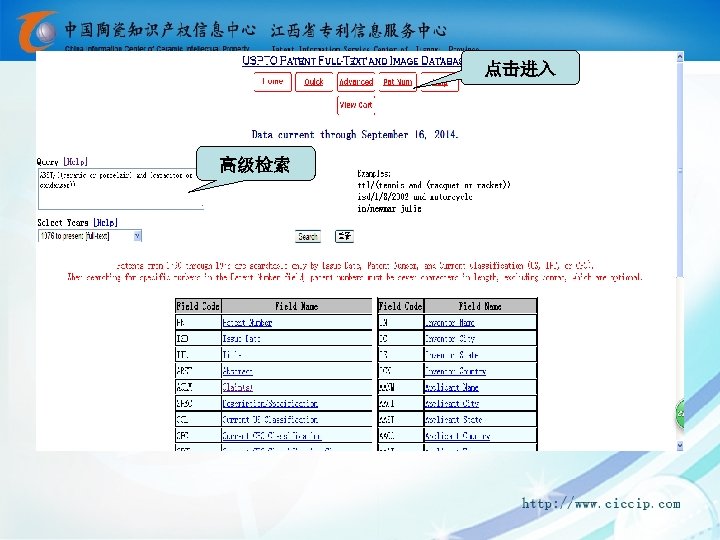Click the right table's Field Code header
The height and width of the screenshot is (540, 720).
point(400,306)
